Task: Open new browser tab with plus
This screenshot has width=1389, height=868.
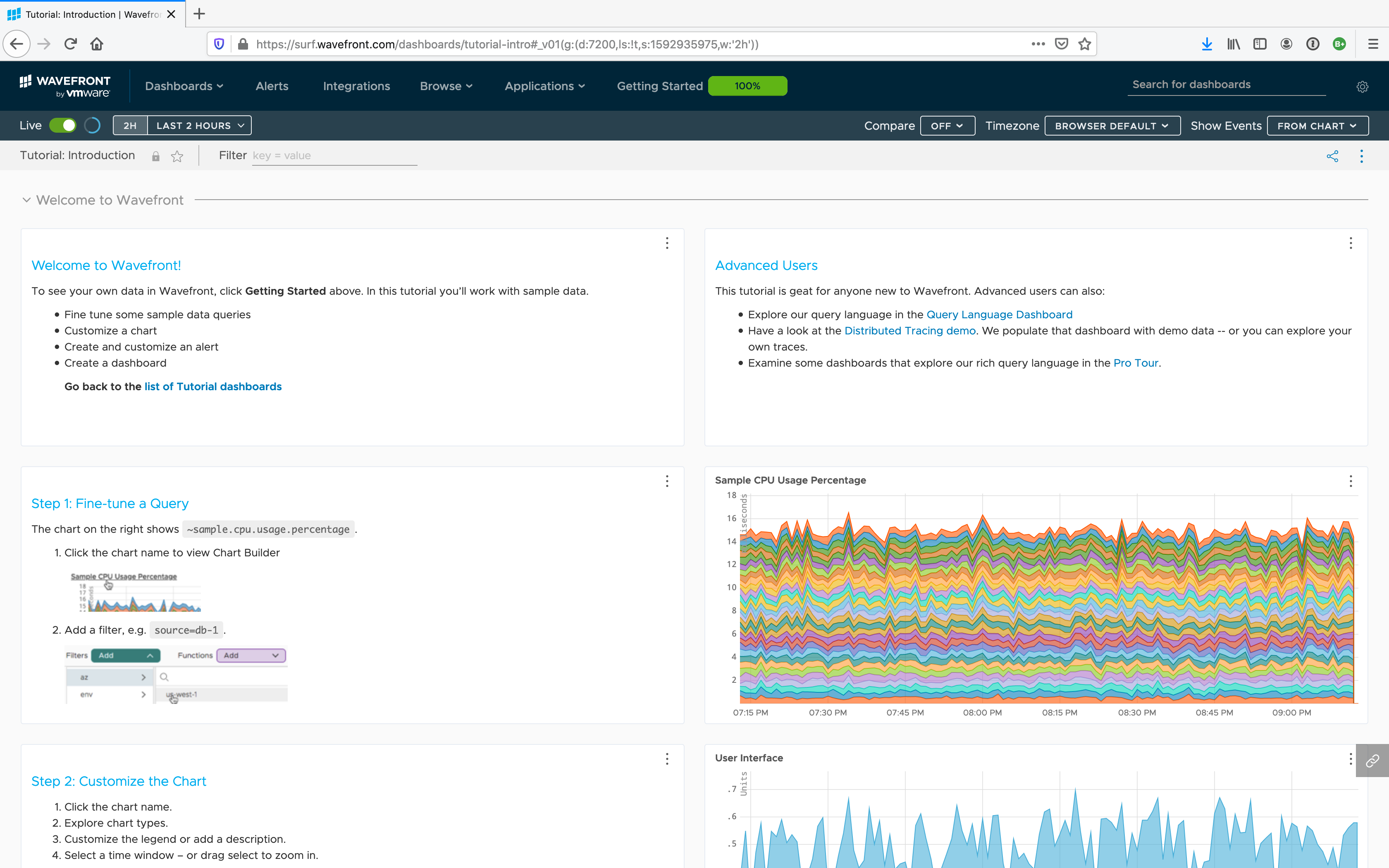Action: coord(199,14)
